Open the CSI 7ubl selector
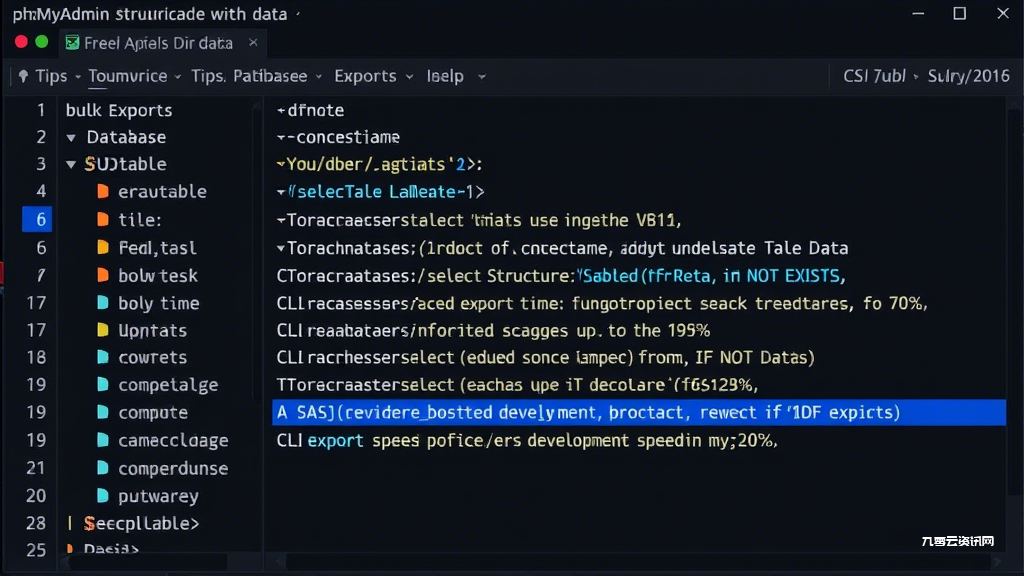The image size is (1024, 576). (880, 76)
